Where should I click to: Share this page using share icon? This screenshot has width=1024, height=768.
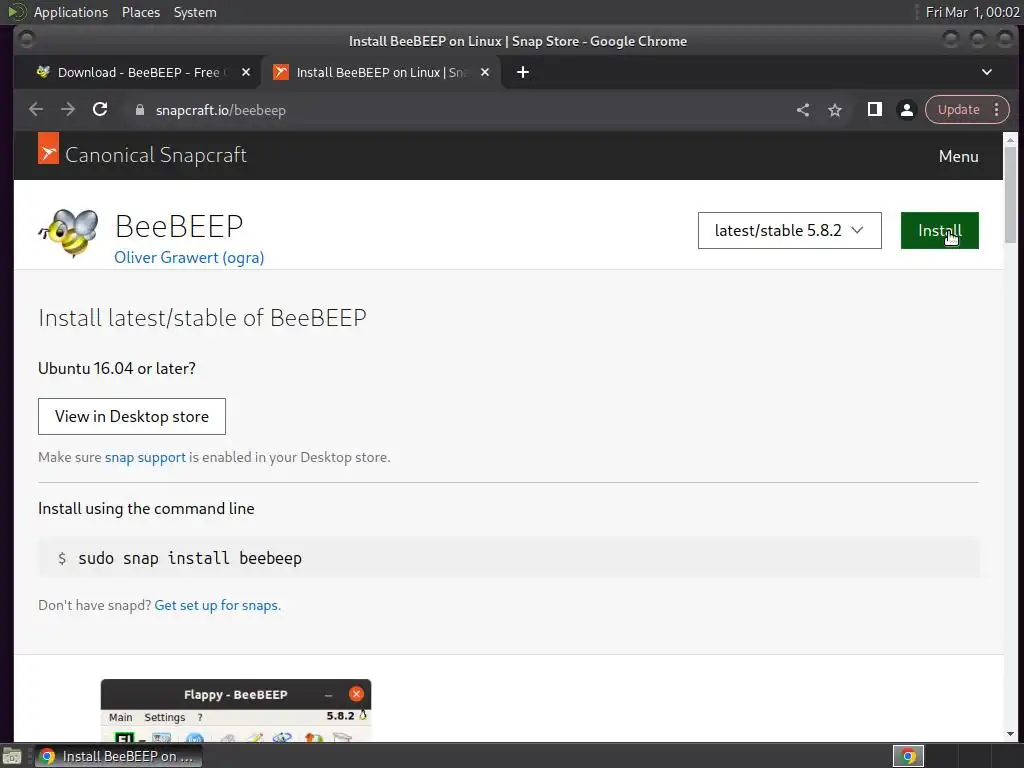coord(803,110)
